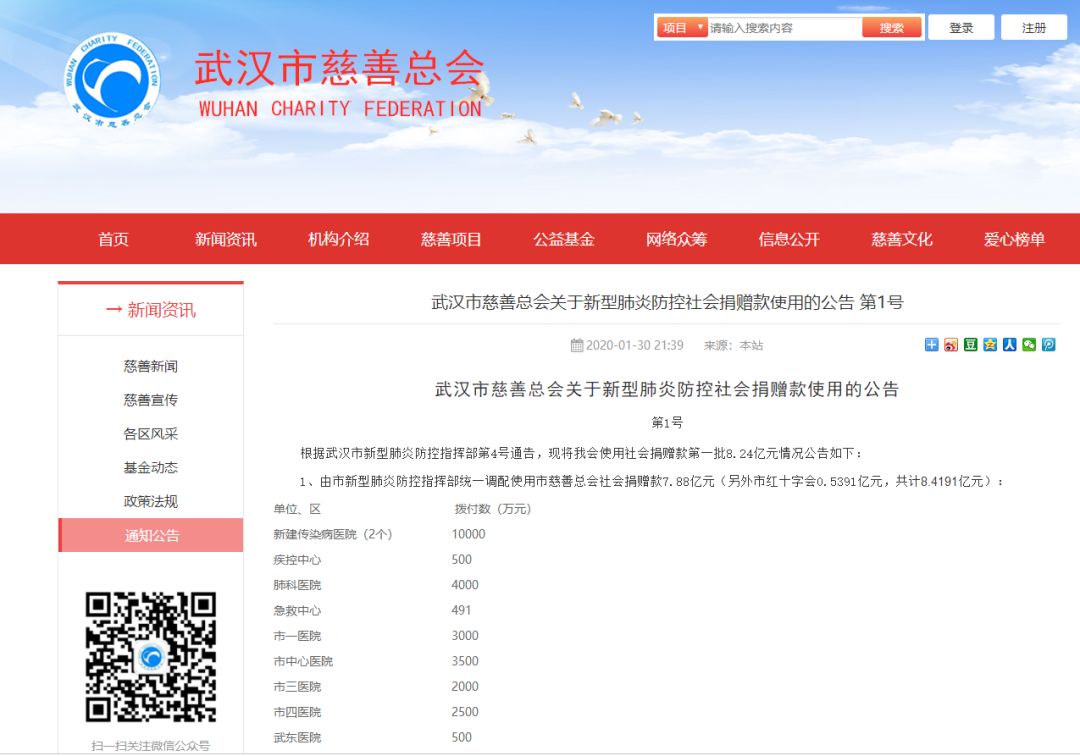Click the 登录 login button
This screenshot has height=756, width=1080.
(x=961, y=28)
